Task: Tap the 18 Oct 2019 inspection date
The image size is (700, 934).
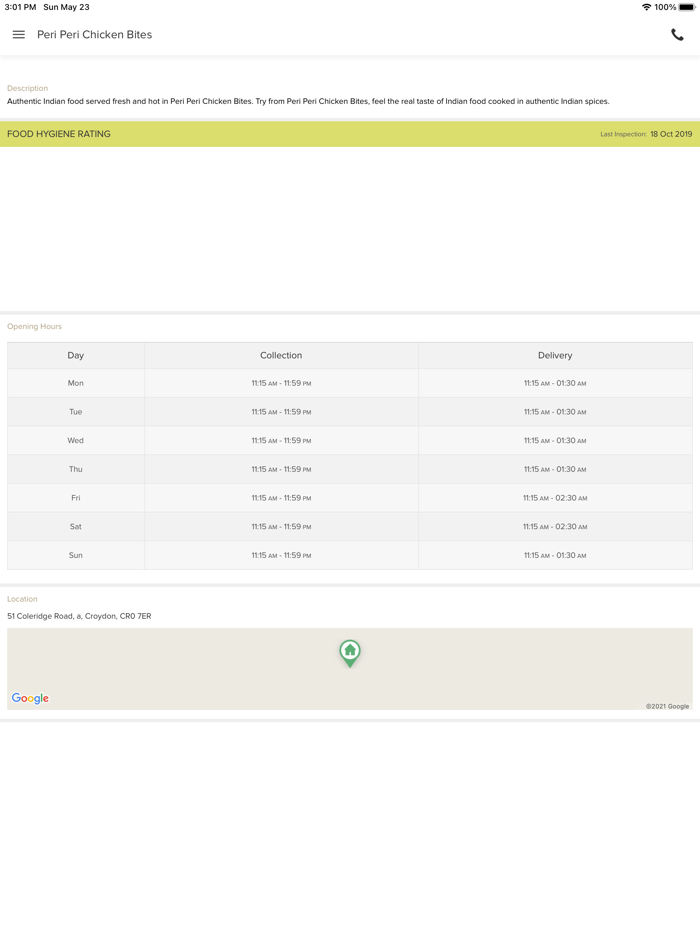Action: (671, 134)
